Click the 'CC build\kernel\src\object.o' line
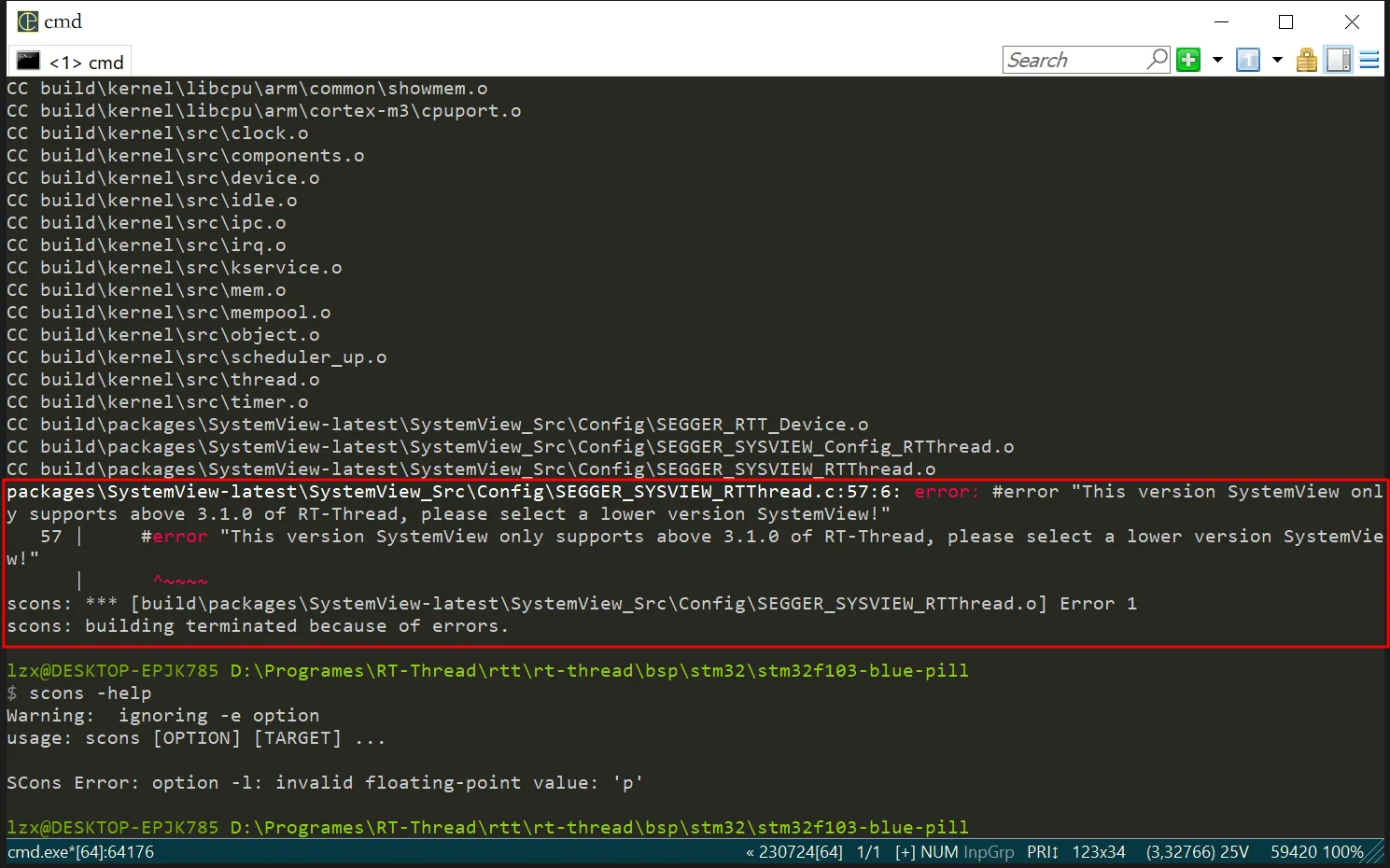The height and width of the screenshot is (868, 1390). pos(163,335)
